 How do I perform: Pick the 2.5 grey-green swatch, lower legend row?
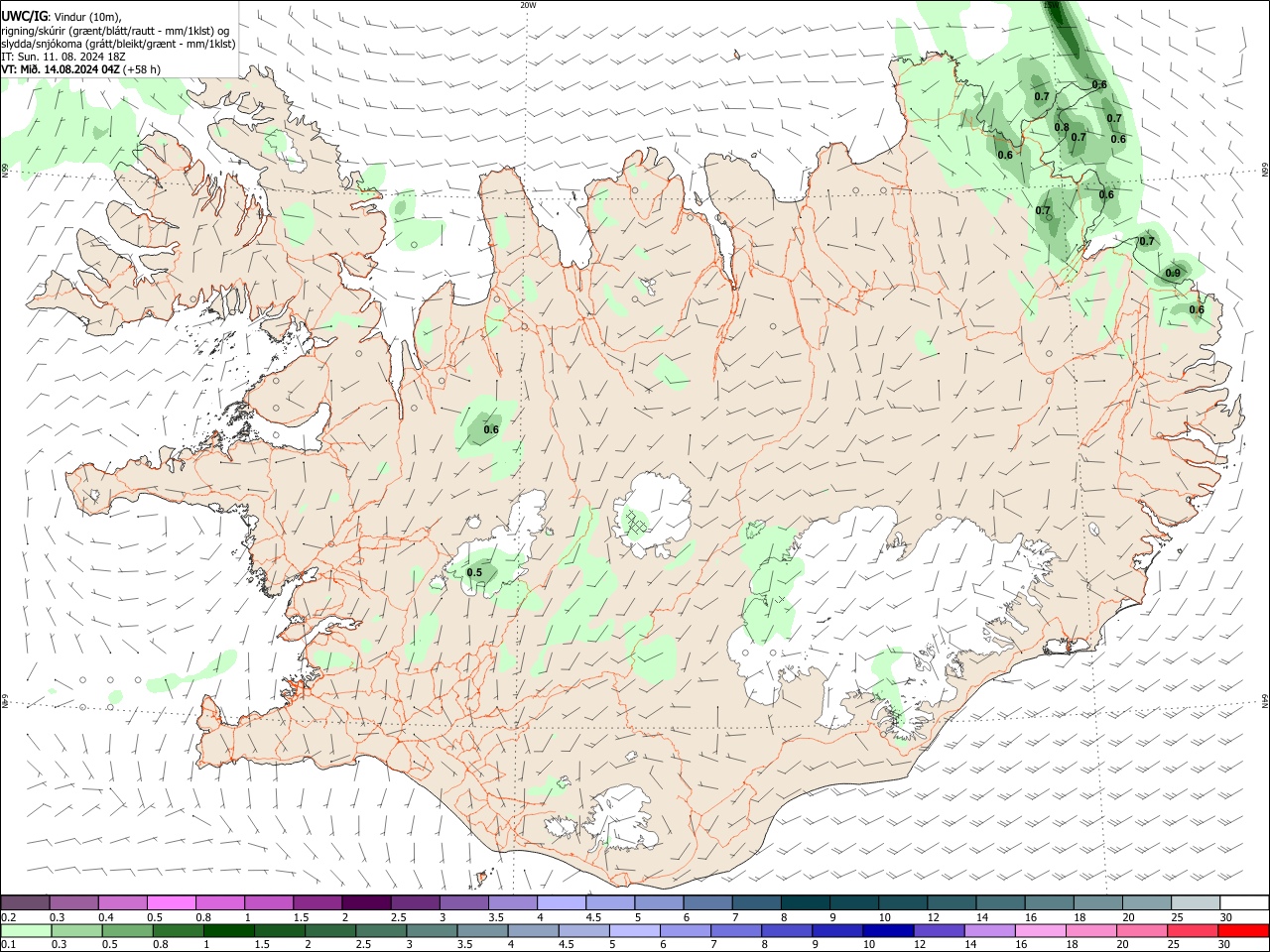click(x=382, y=931)
